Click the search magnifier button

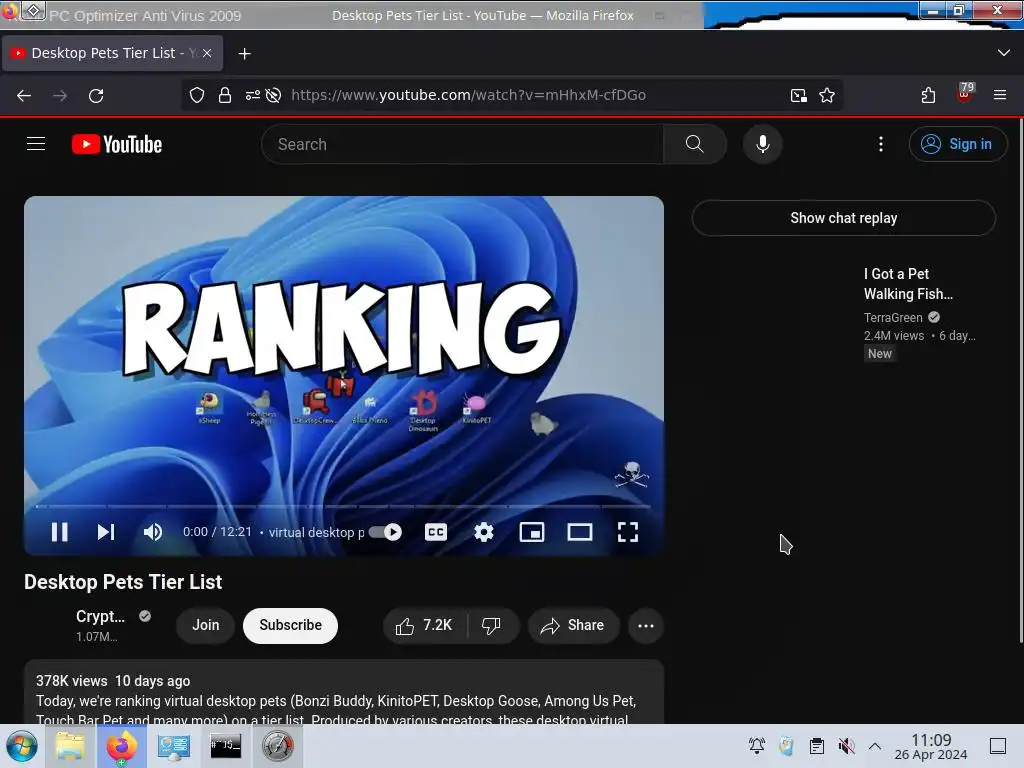tap(695, 144)
